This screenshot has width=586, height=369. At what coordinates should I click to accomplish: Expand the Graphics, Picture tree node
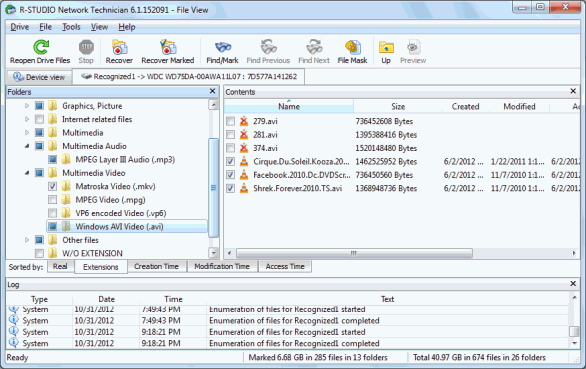(27, 106)
